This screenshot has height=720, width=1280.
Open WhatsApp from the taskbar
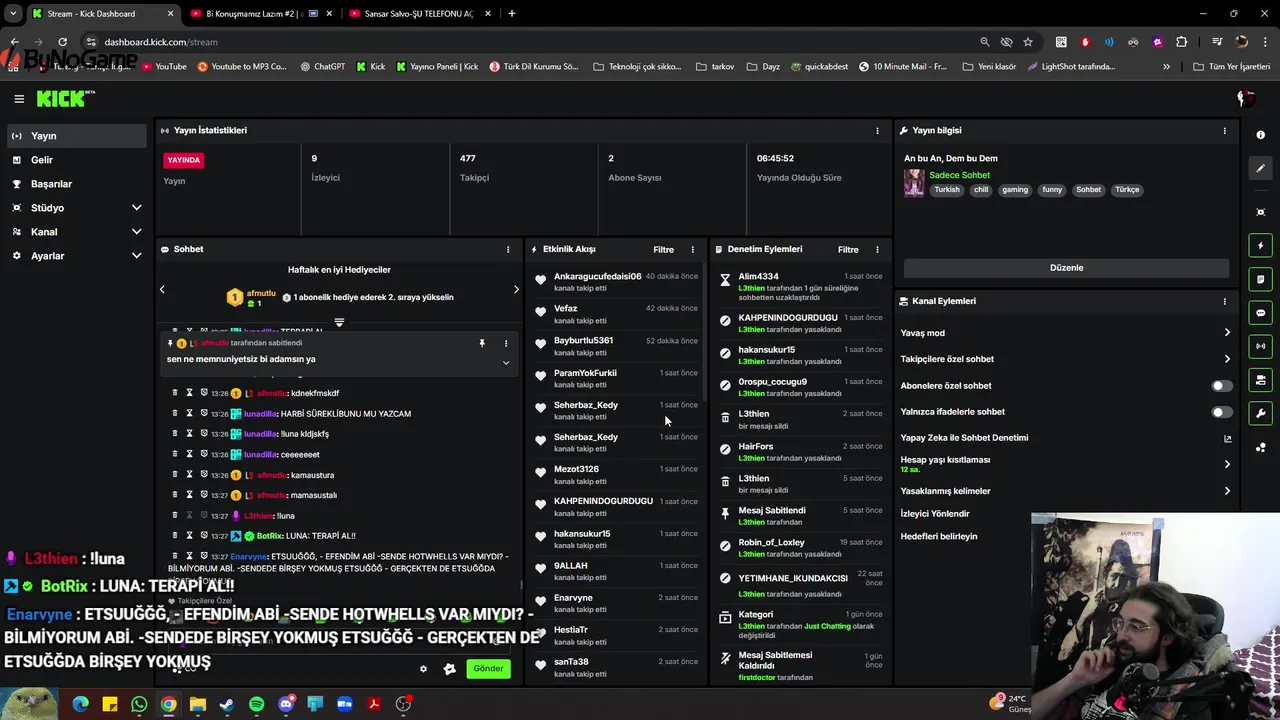[x=139, y=704]
